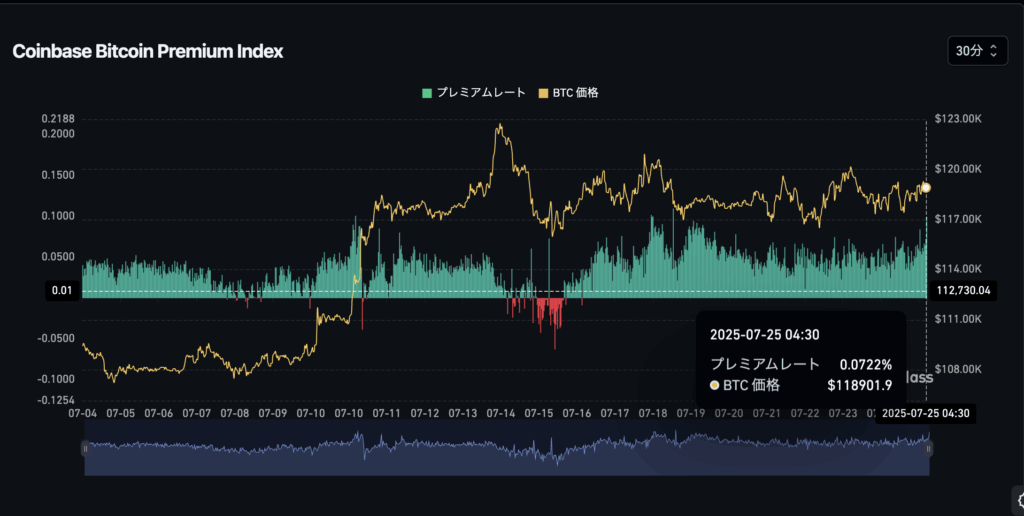This screenshot has width=1024, height=516.
Task: Click the 07-07 date axis label
Action: (x=197, y=413)
